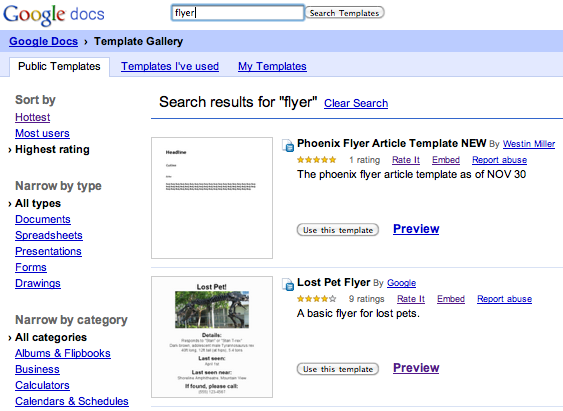Click the Search Templates button

click(x=345, y=13)
